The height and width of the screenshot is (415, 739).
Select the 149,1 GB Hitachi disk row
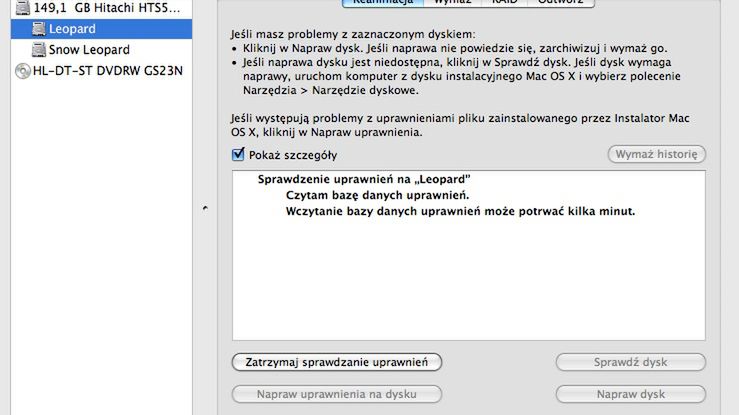(101, 8)
